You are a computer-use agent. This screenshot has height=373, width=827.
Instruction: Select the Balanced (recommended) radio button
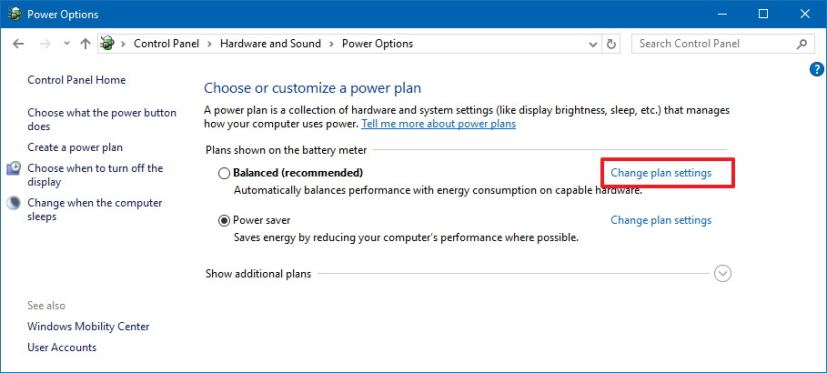click(x=224, y=173)
